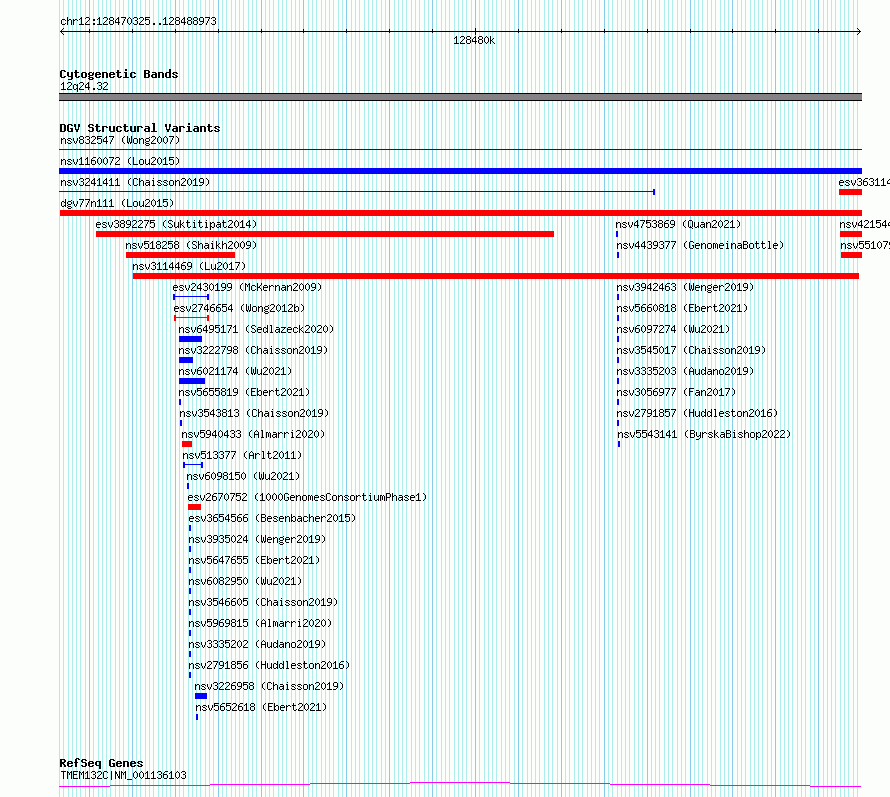This screenshot has height=797, width=890.
Task: Click nsv3056977 (Fan2017) label
Action: pyautogui.click(x=677, y=392)
